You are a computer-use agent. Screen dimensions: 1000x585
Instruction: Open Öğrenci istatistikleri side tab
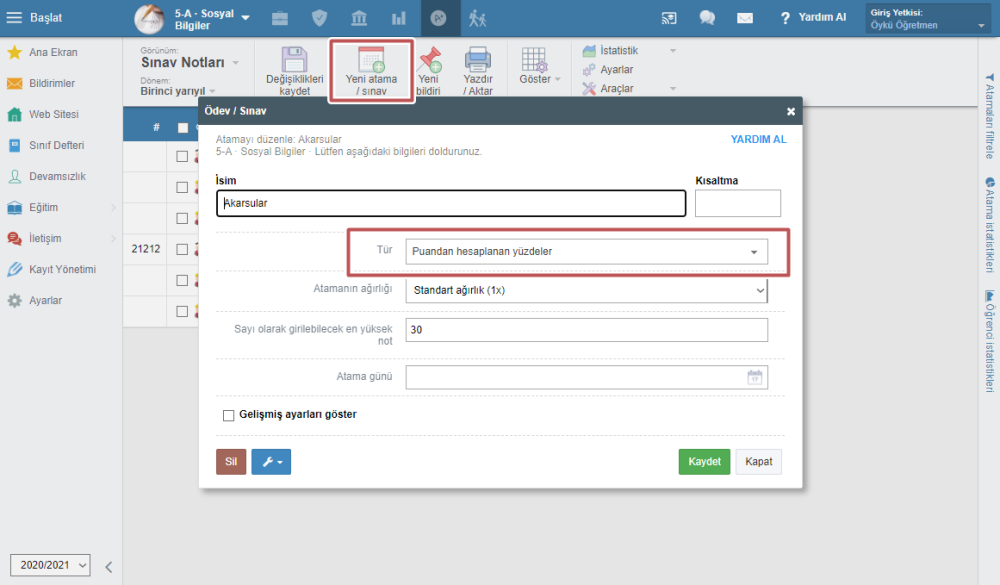tap(989, 341)
